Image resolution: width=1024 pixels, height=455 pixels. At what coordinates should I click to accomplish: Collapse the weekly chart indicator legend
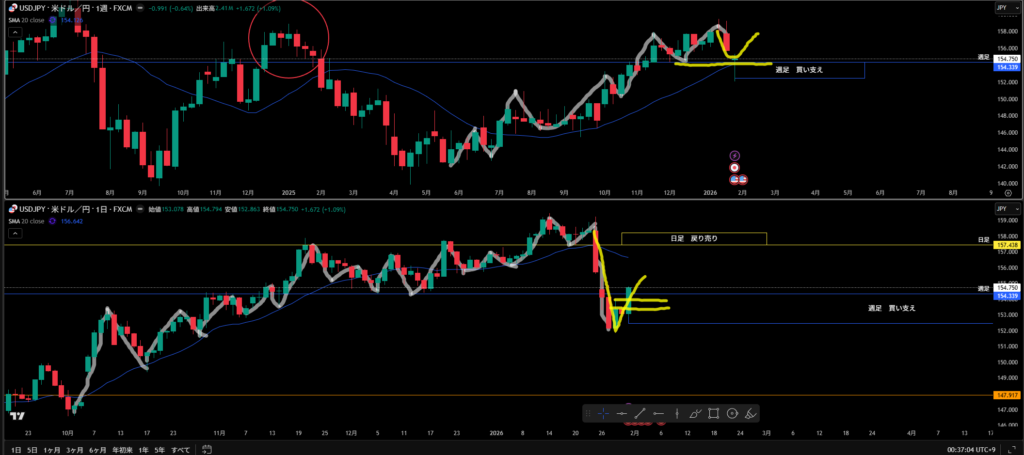[x=14, y=31]
